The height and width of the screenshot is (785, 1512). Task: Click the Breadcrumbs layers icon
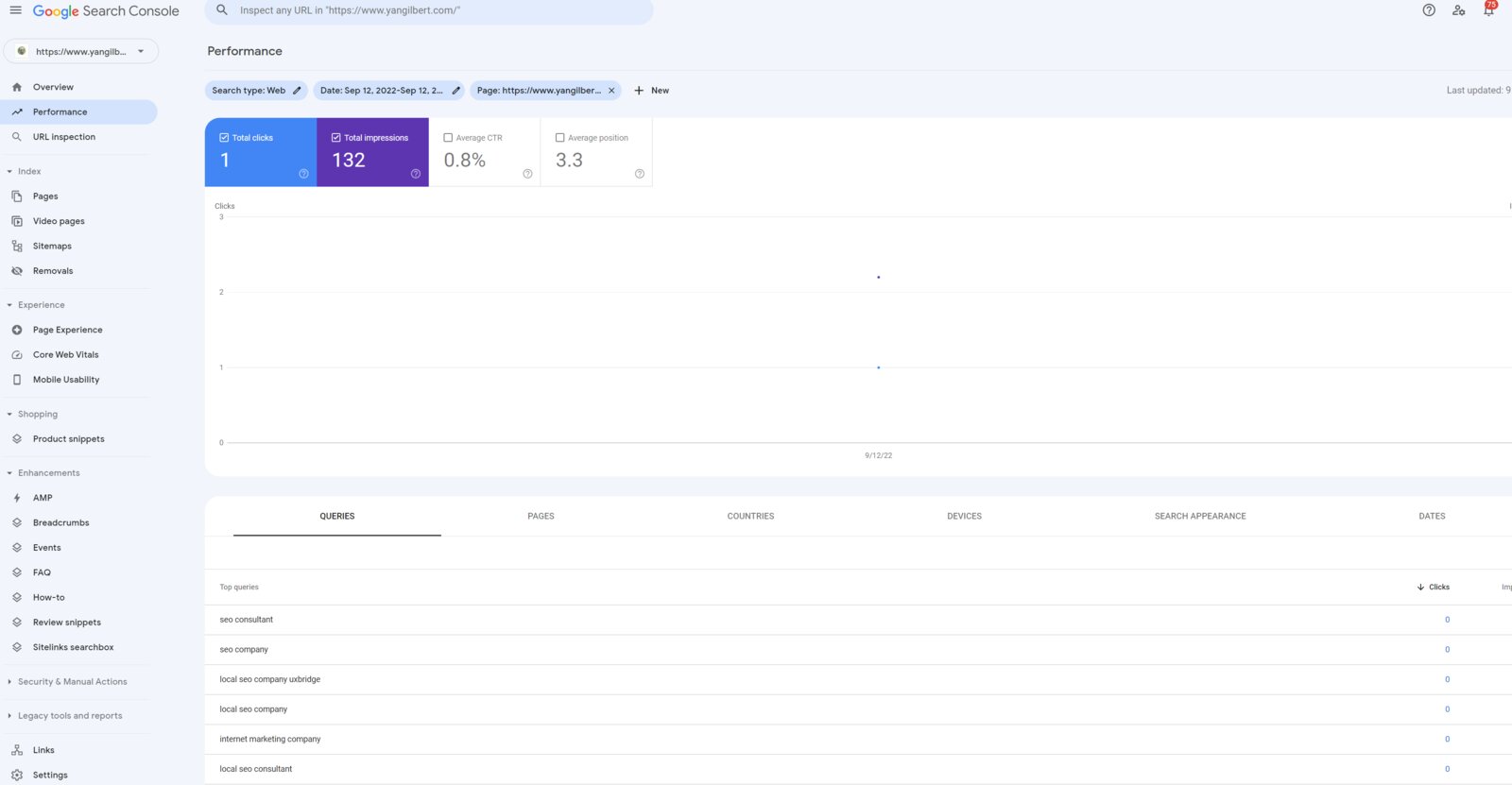(17, 522)
